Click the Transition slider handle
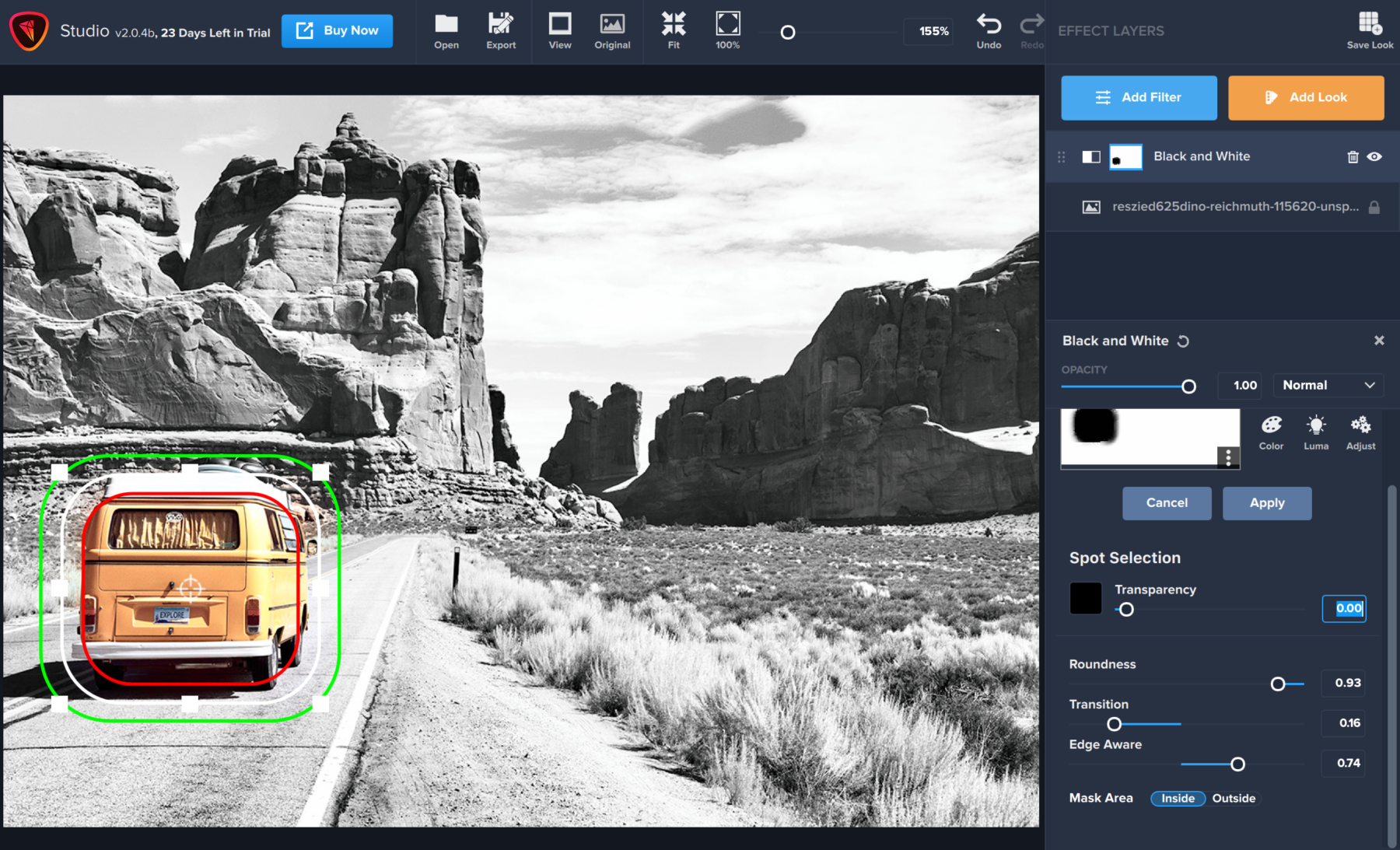 click(1115, 724)
